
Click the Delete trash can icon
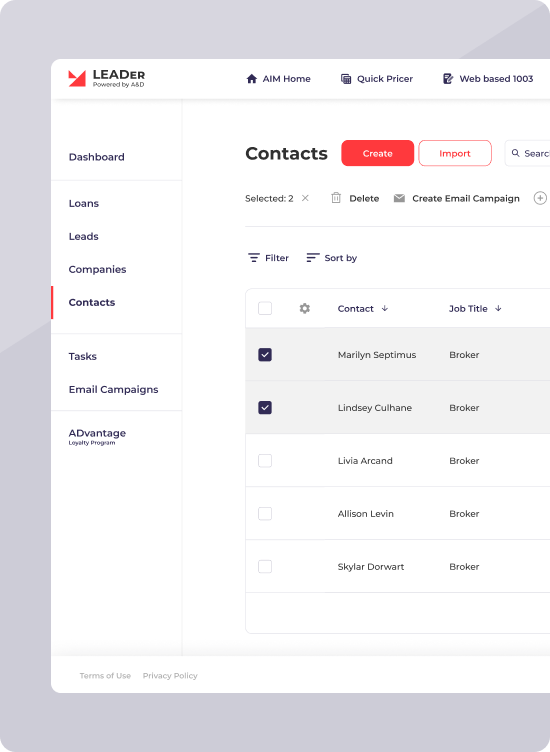[336, 198]
